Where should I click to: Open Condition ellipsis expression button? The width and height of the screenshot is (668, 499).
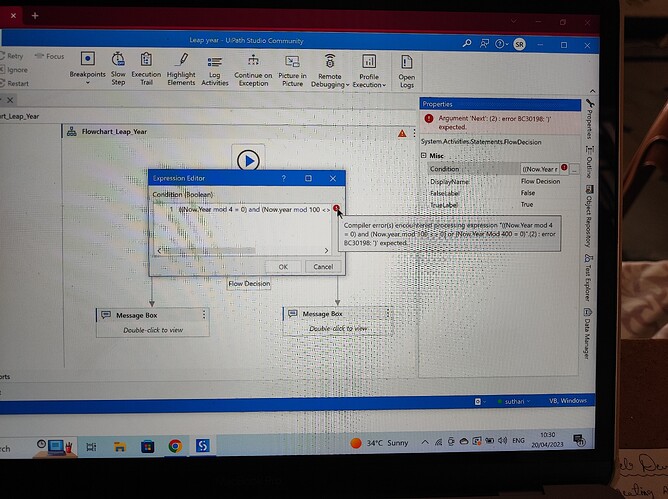click(574, 170)
